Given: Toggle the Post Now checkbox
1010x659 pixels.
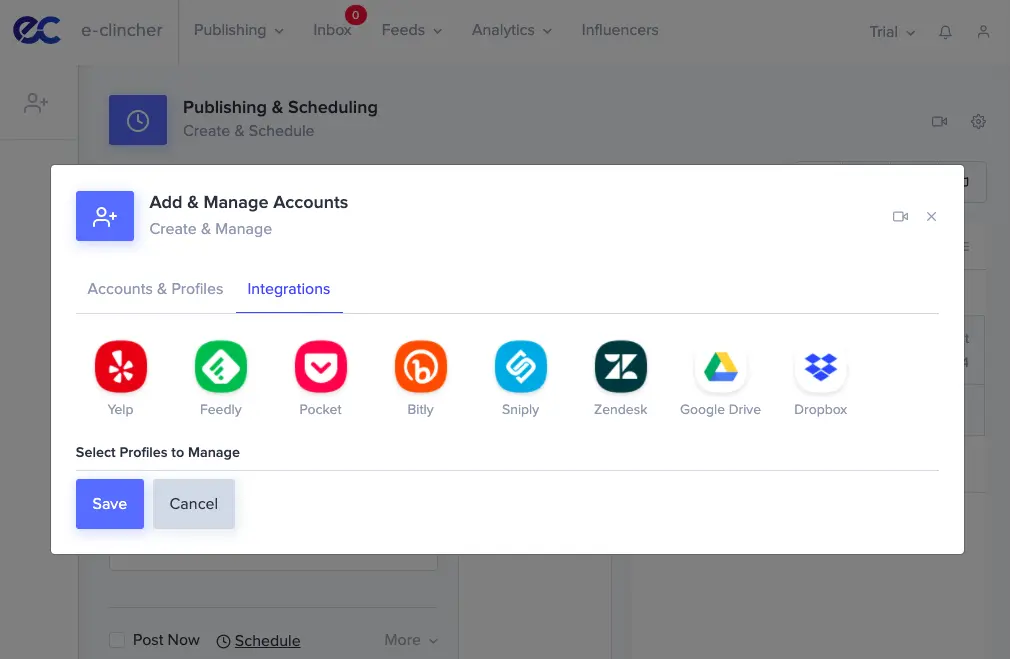Looking at the screenshot, I should tap(117, 640).
